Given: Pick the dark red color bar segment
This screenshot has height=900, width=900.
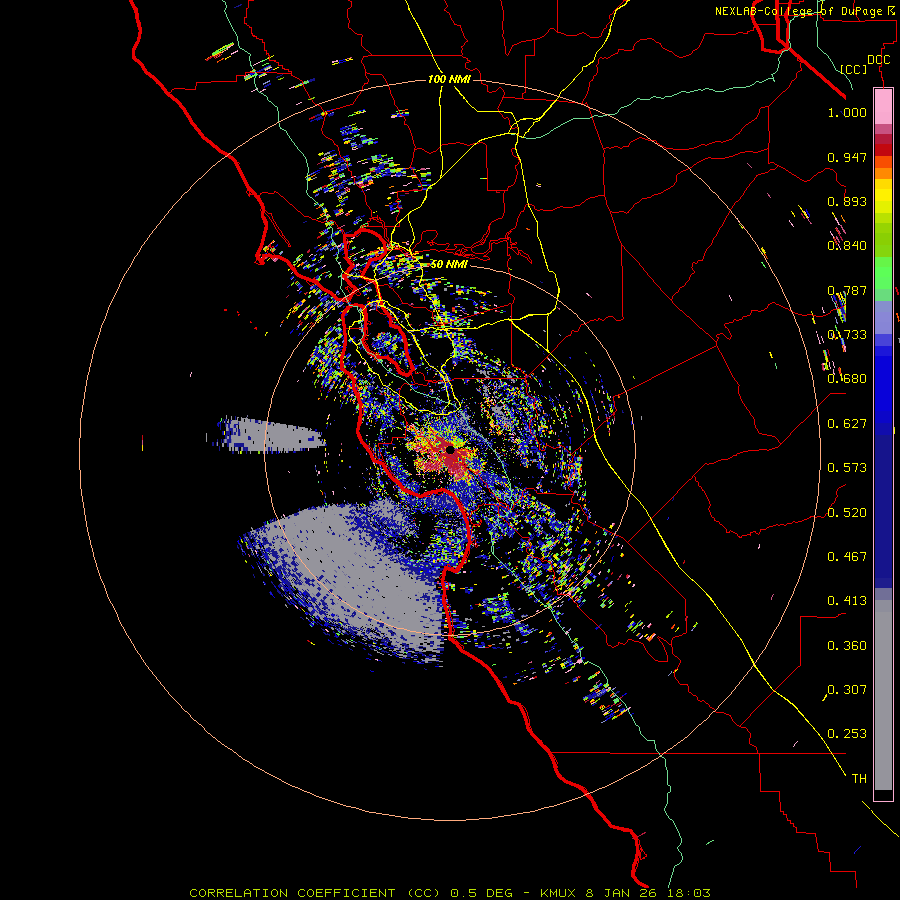Looking at the screenshot, I should 883,150.
